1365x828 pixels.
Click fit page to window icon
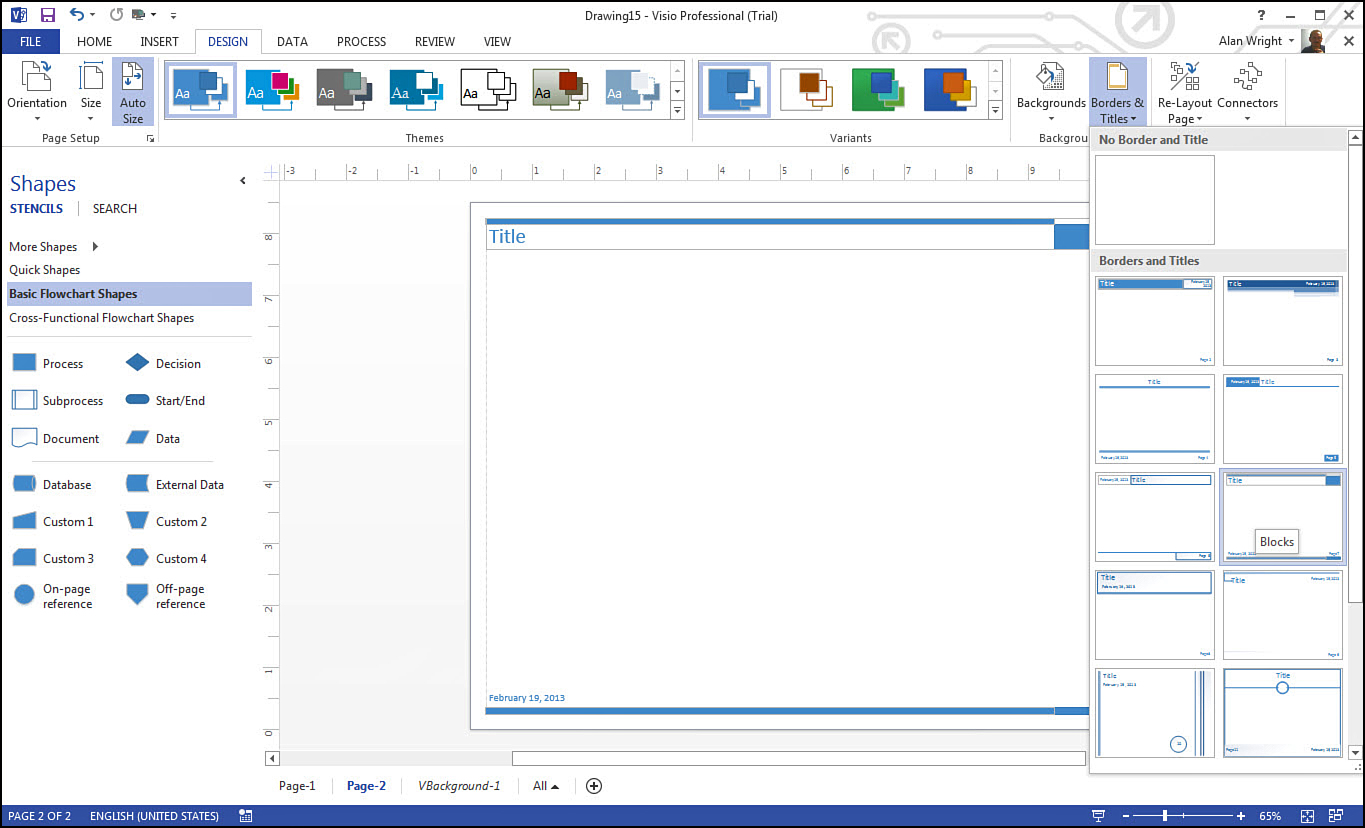[1307, 816]
